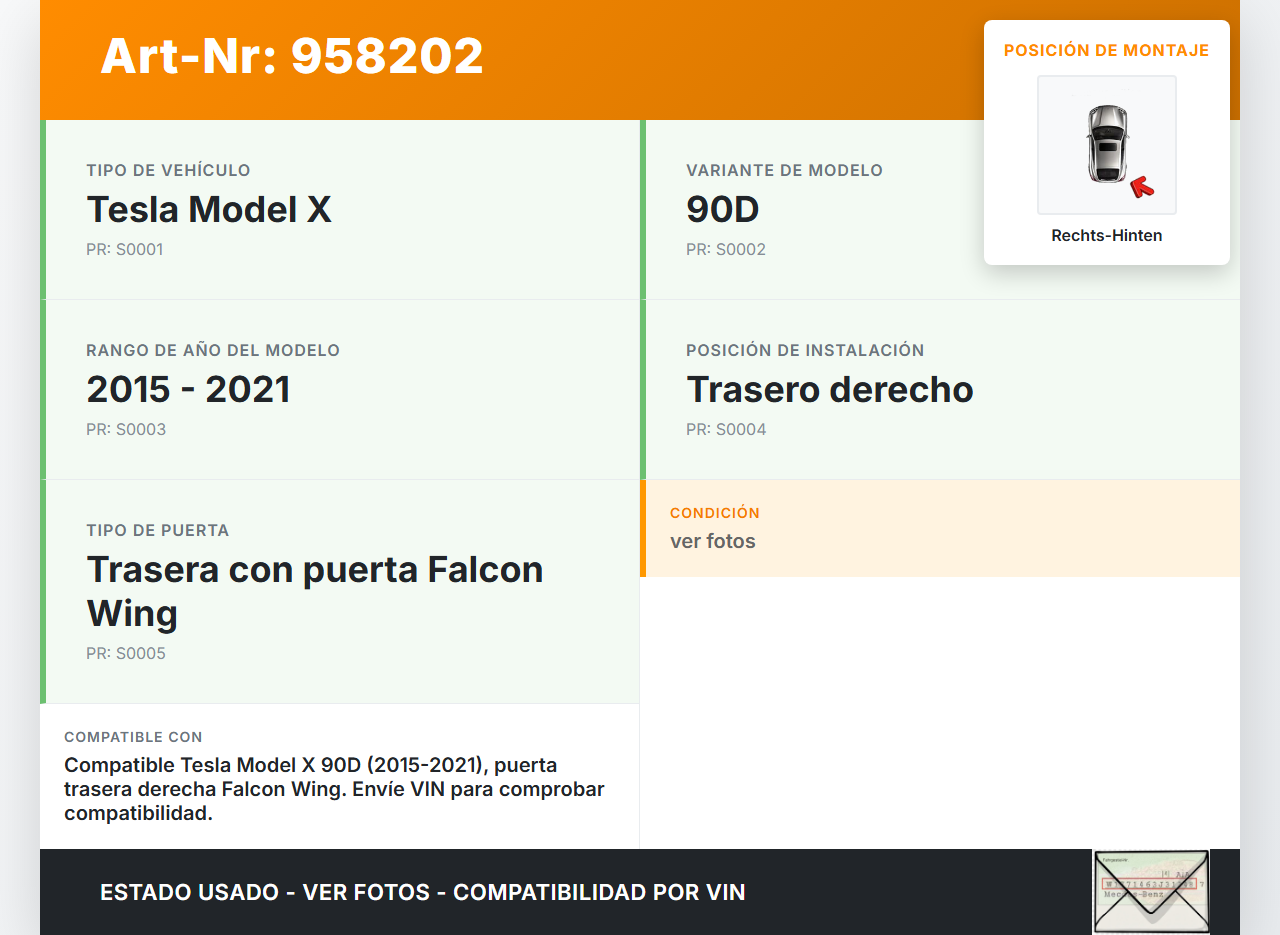
Task: Click the PR: S0004 code
Action: coord(726,430)
